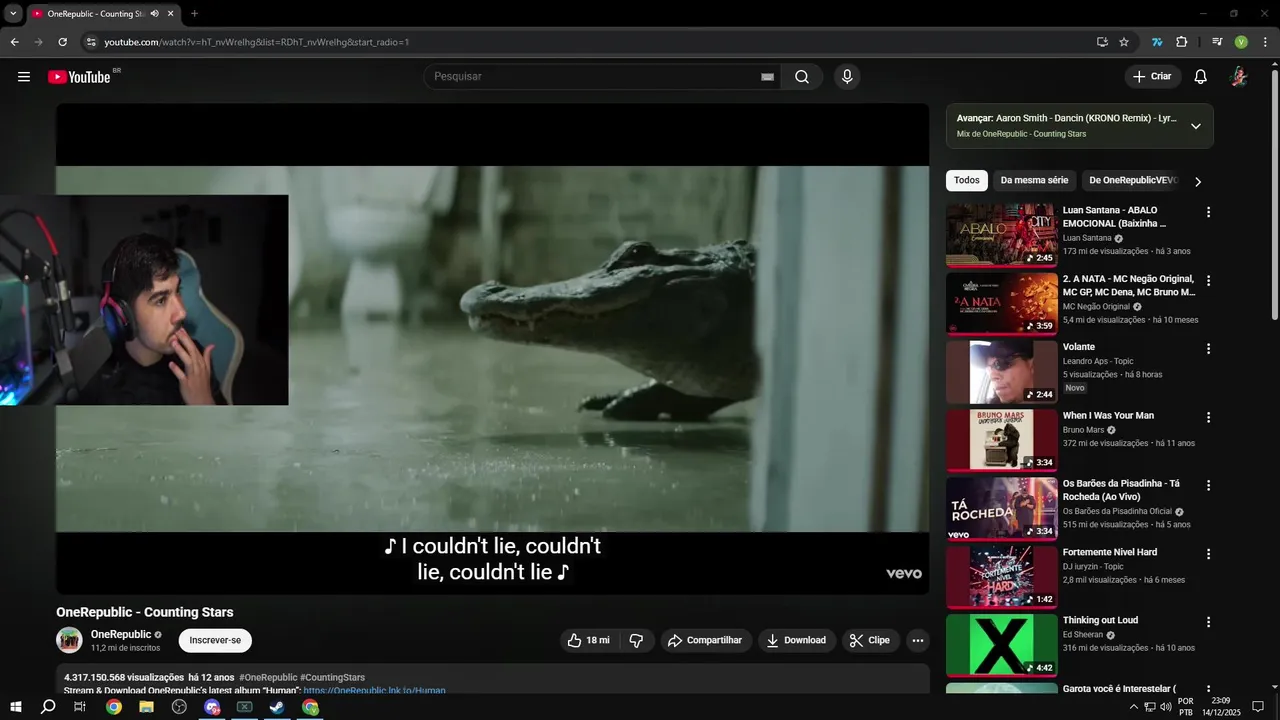Open Thinking out Loud video title
The width and height of the screenshot is (1280, 720).
(1100, 620)
